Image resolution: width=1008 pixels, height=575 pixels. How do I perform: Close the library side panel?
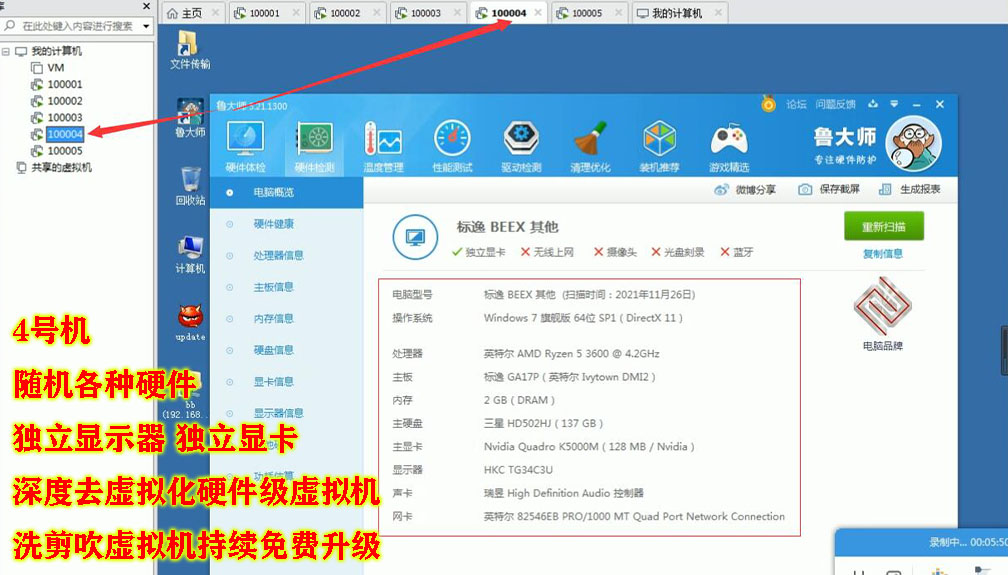click(x=147, y=6)
